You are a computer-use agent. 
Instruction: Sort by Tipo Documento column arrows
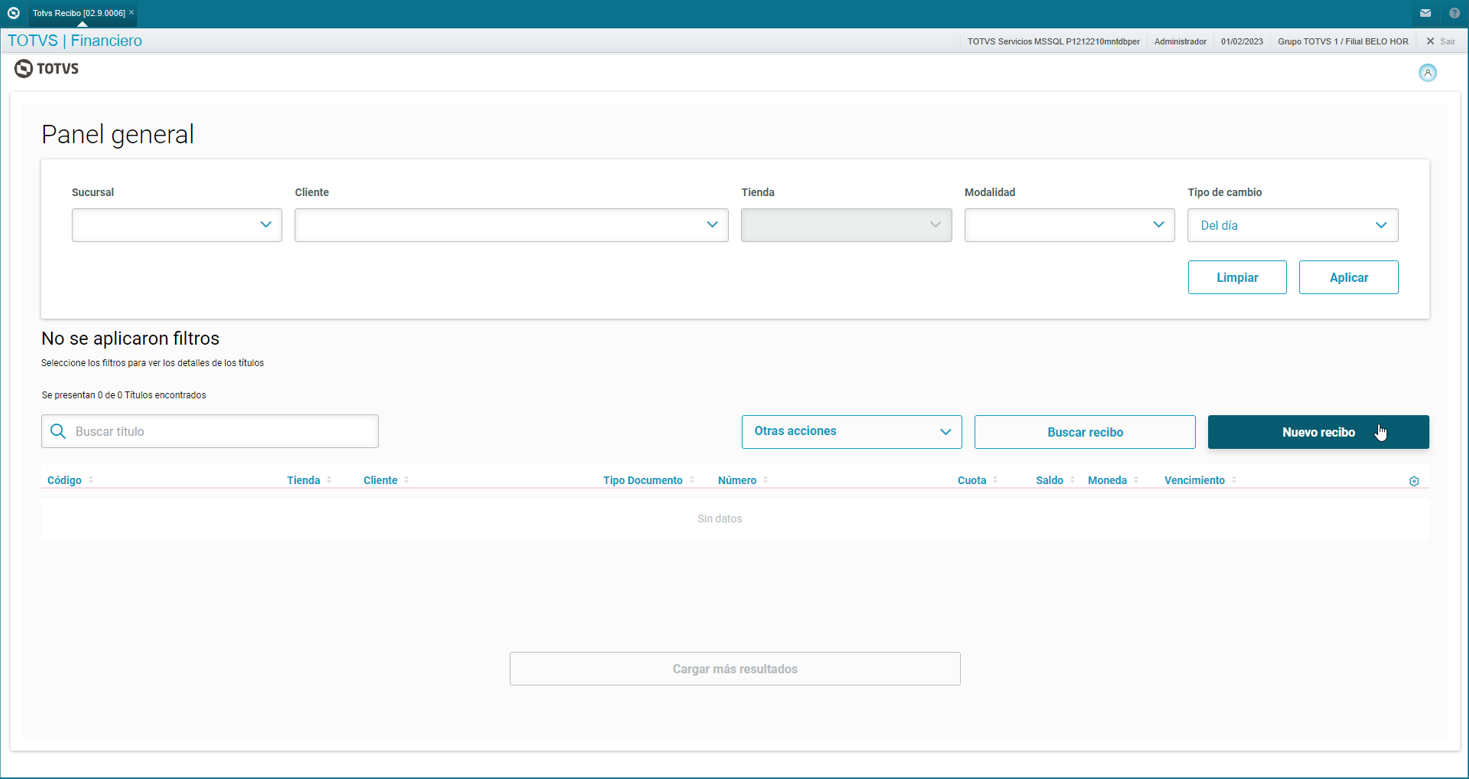[692, 480]
